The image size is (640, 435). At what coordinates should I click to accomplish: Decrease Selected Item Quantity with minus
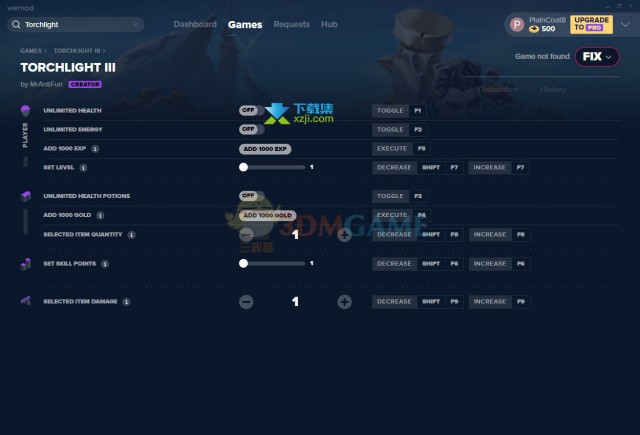(246, 235)
